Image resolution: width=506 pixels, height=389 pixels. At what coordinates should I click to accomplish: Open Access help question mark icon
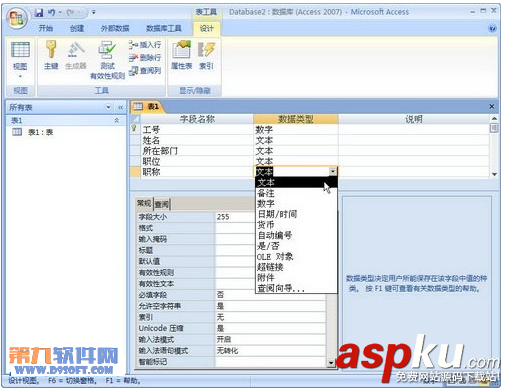tap(492, 28)
